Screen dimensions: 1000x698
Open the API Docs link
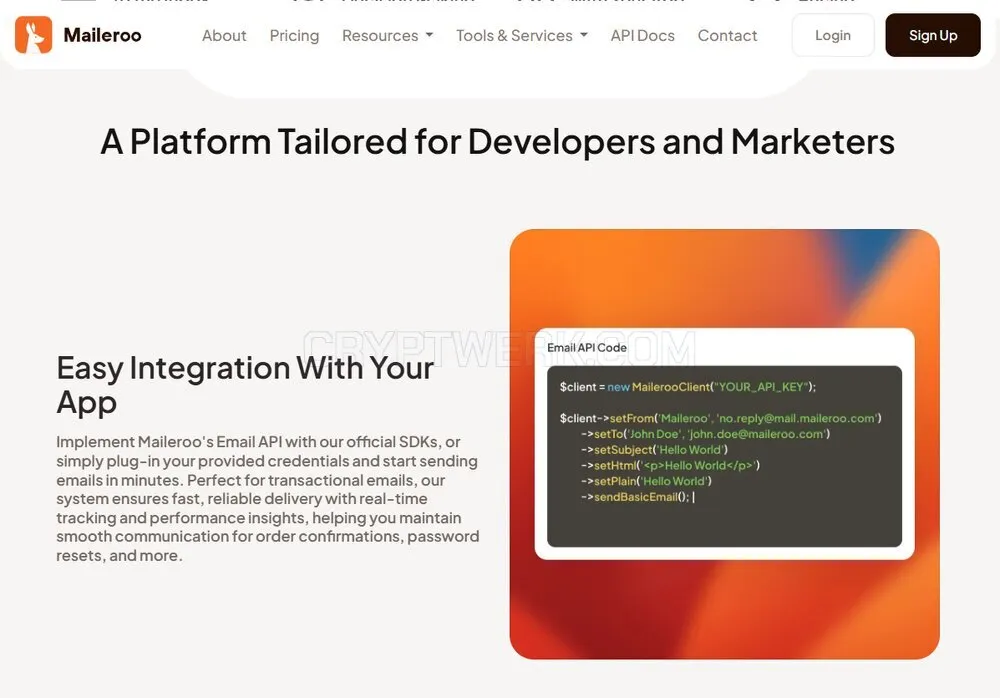point(642,36)
